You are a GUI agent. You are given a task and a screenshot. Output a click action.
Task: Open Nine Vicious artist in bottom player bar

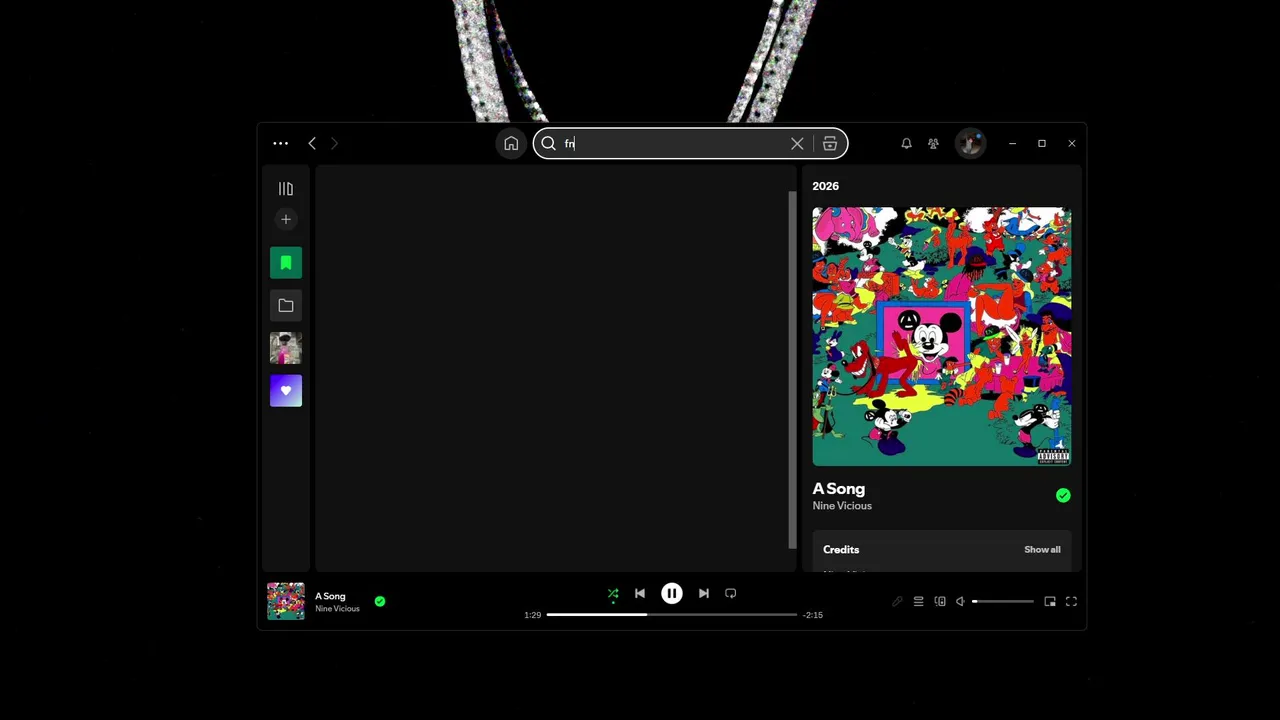pyautogui.click(x=337, y=609)
